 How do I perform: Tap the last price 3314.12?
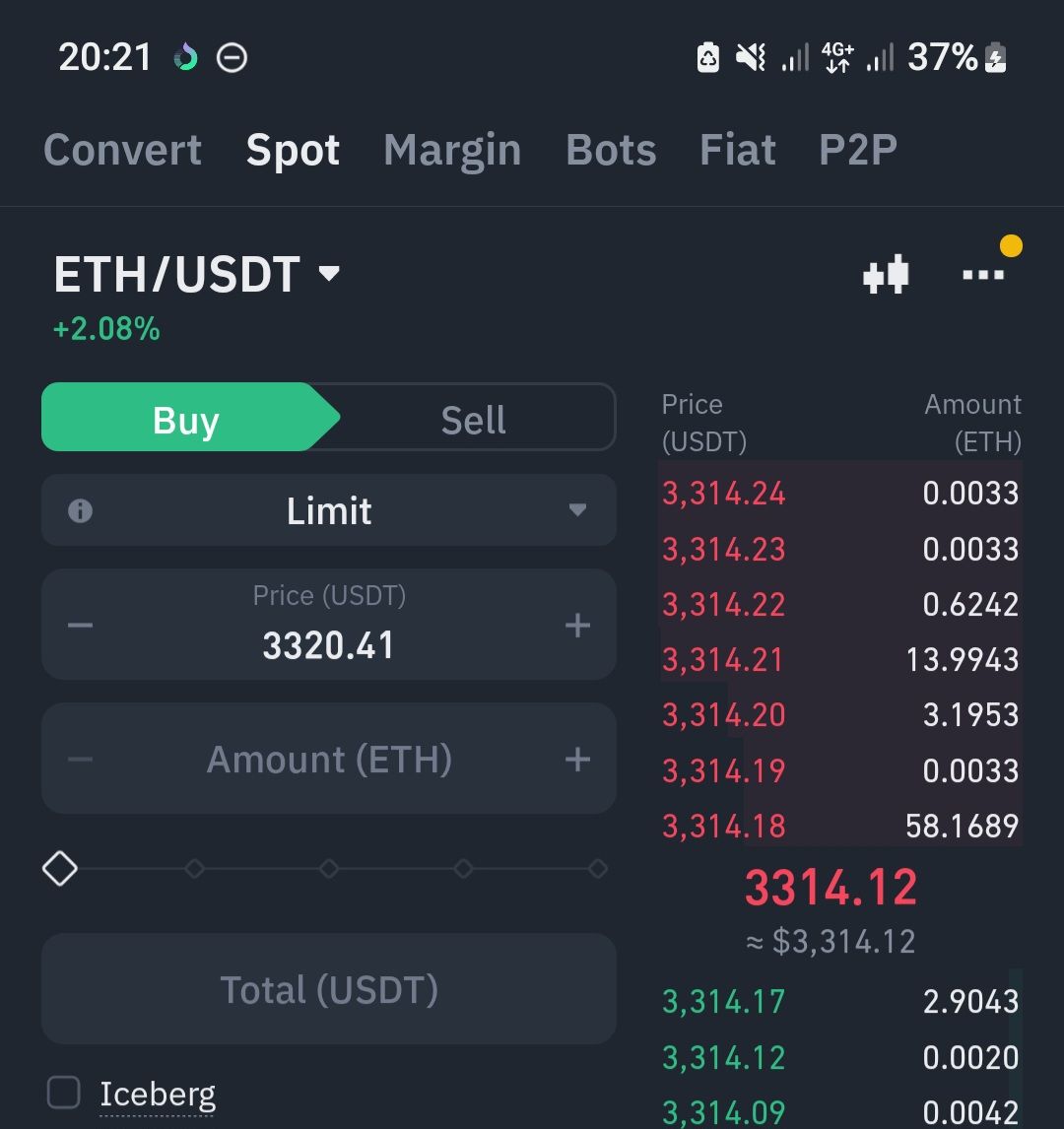831,887
